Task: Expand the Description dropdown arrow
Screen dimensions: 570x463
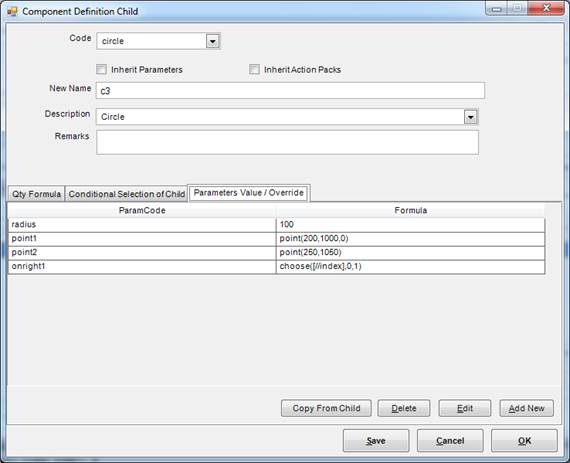Action: pyautogui.click(x=470, y=117)
